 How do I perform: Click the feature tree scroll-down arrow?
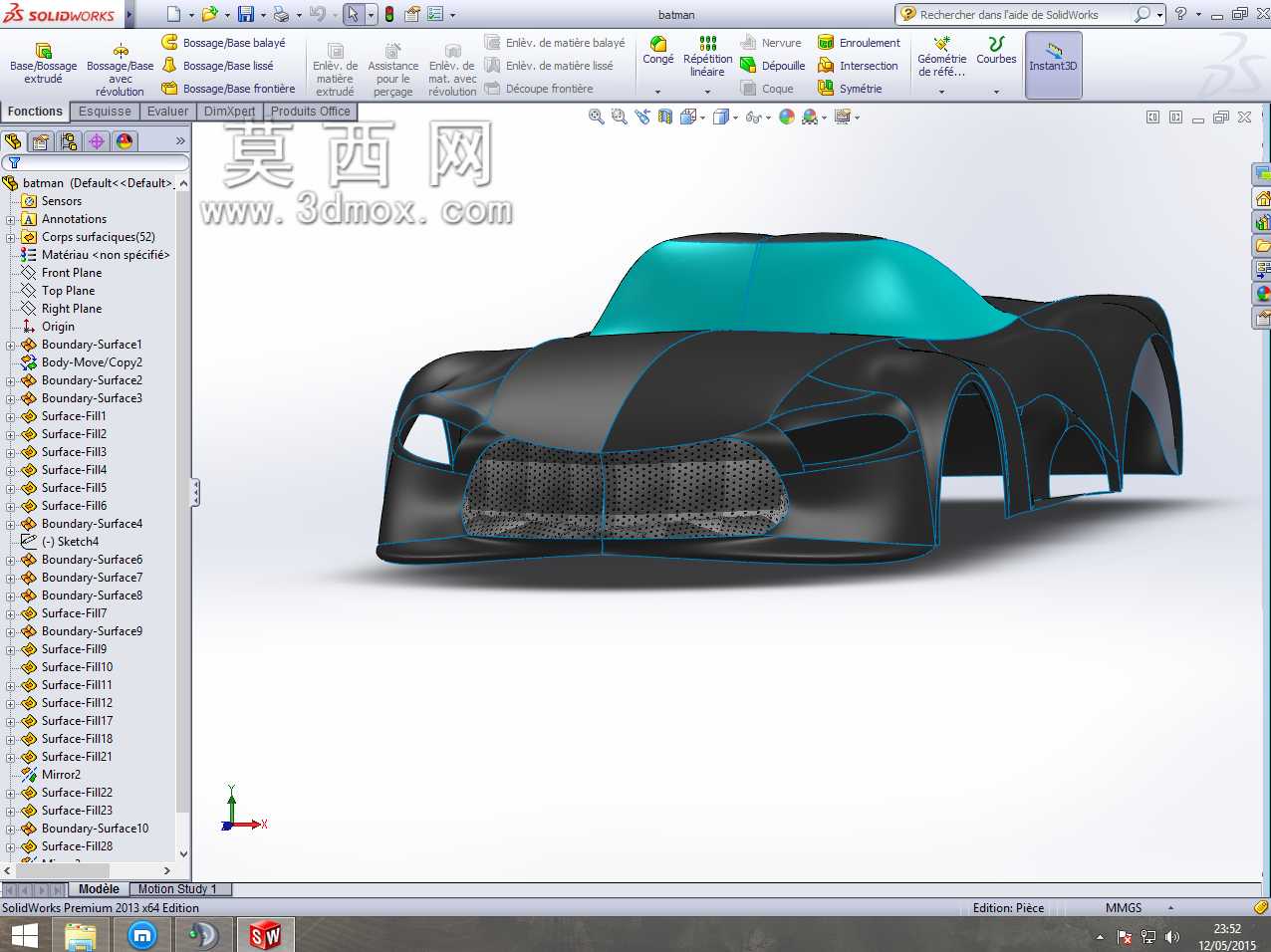182,853
